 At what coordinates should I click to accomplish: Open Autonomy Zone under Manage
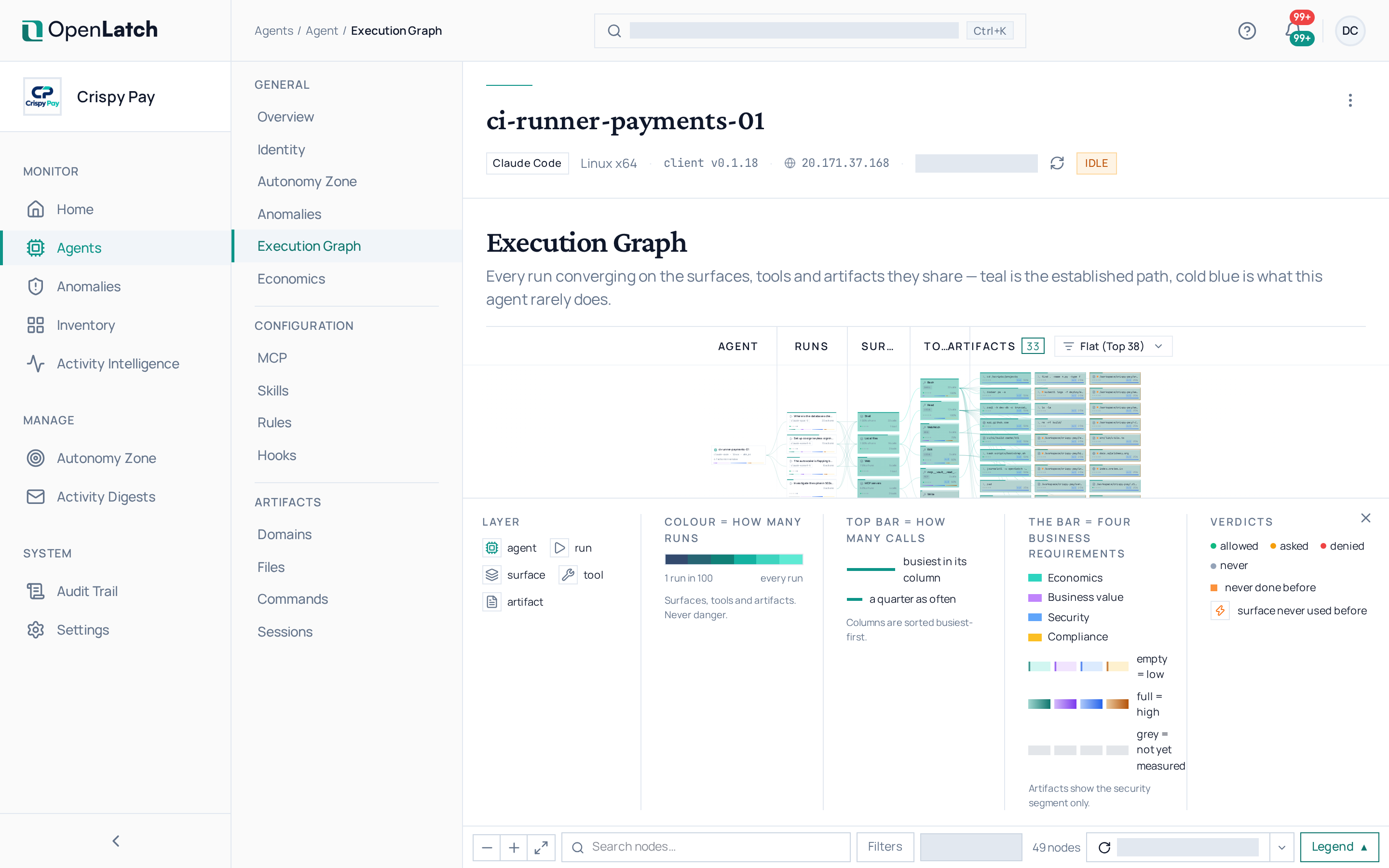point(115,458)
